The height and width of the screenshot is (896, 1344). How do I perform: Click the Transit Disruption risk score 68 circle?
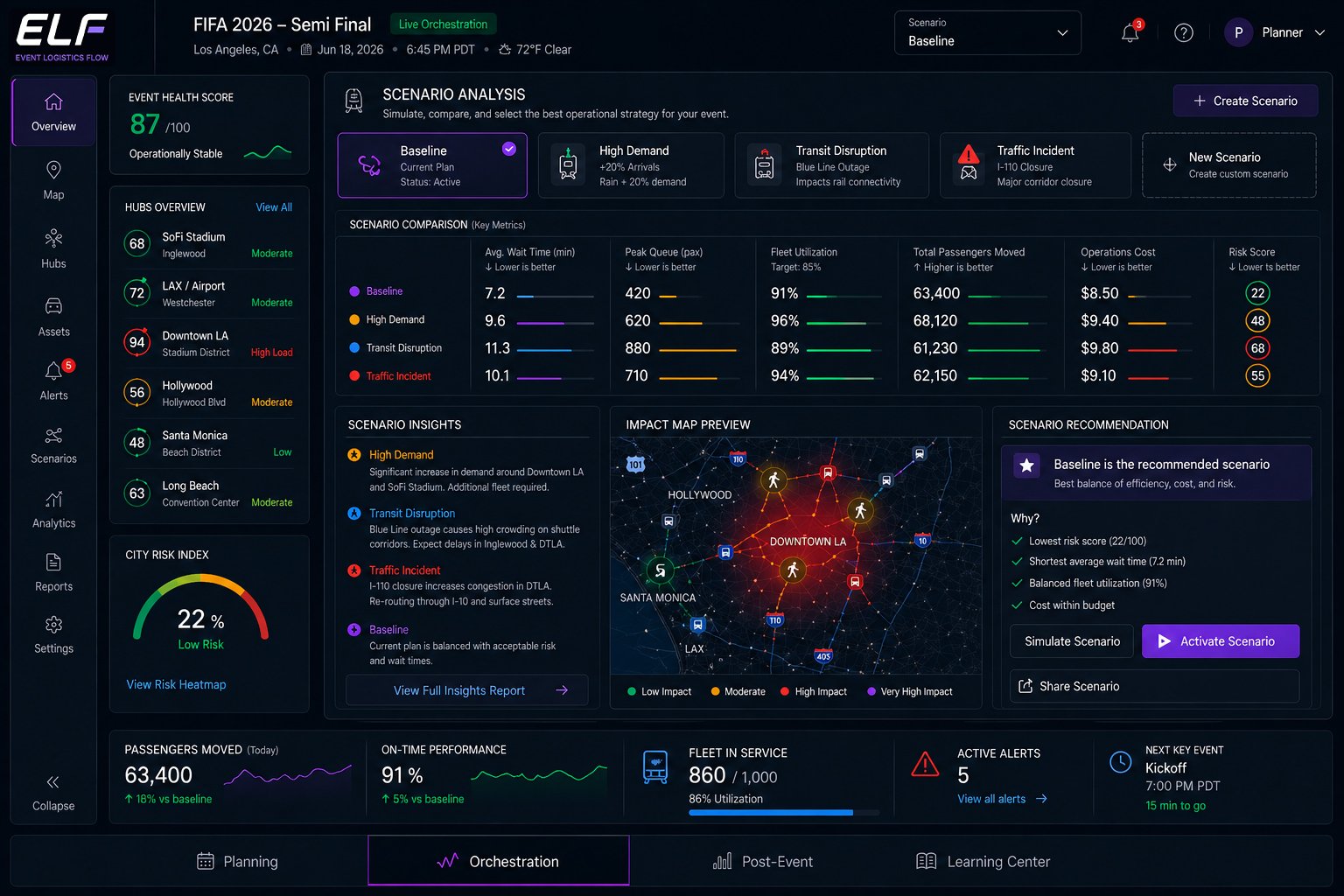(x=1257, y=348)
